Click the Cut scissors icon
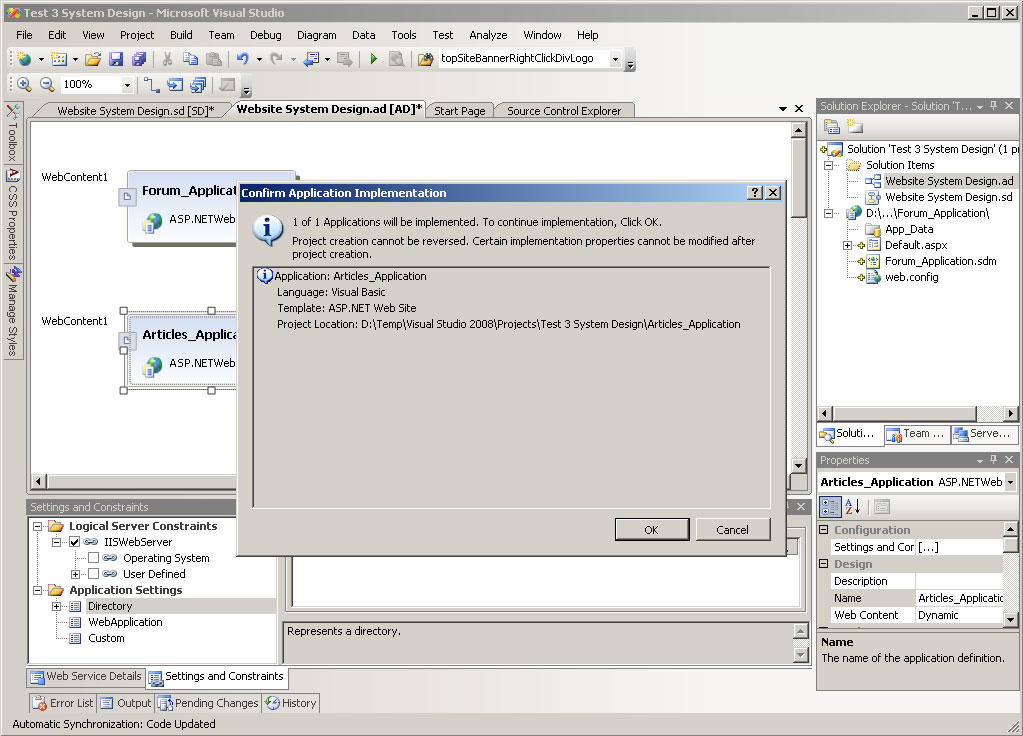The height and width of the screenshot is (736, 1023). click(x=168, y=59)
